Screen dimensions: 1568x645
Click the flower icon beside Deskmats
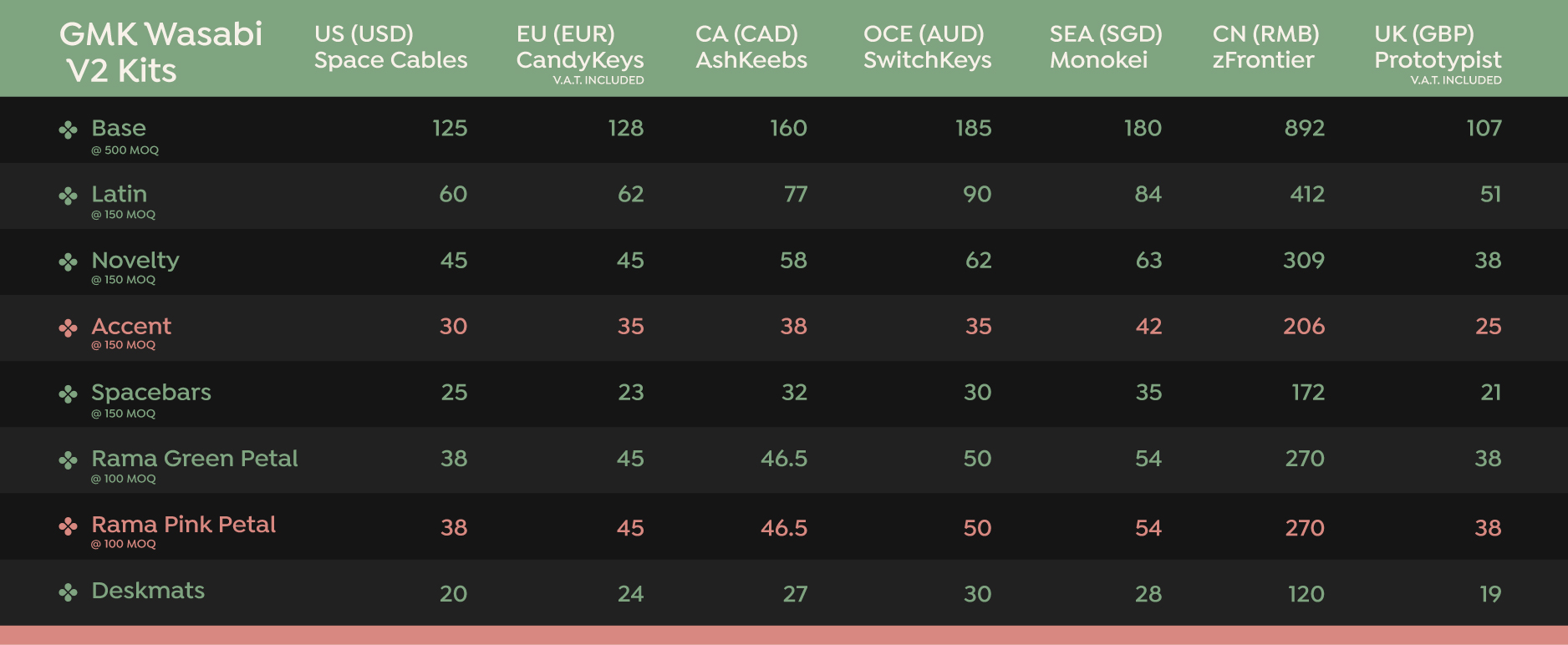(68, 592)
